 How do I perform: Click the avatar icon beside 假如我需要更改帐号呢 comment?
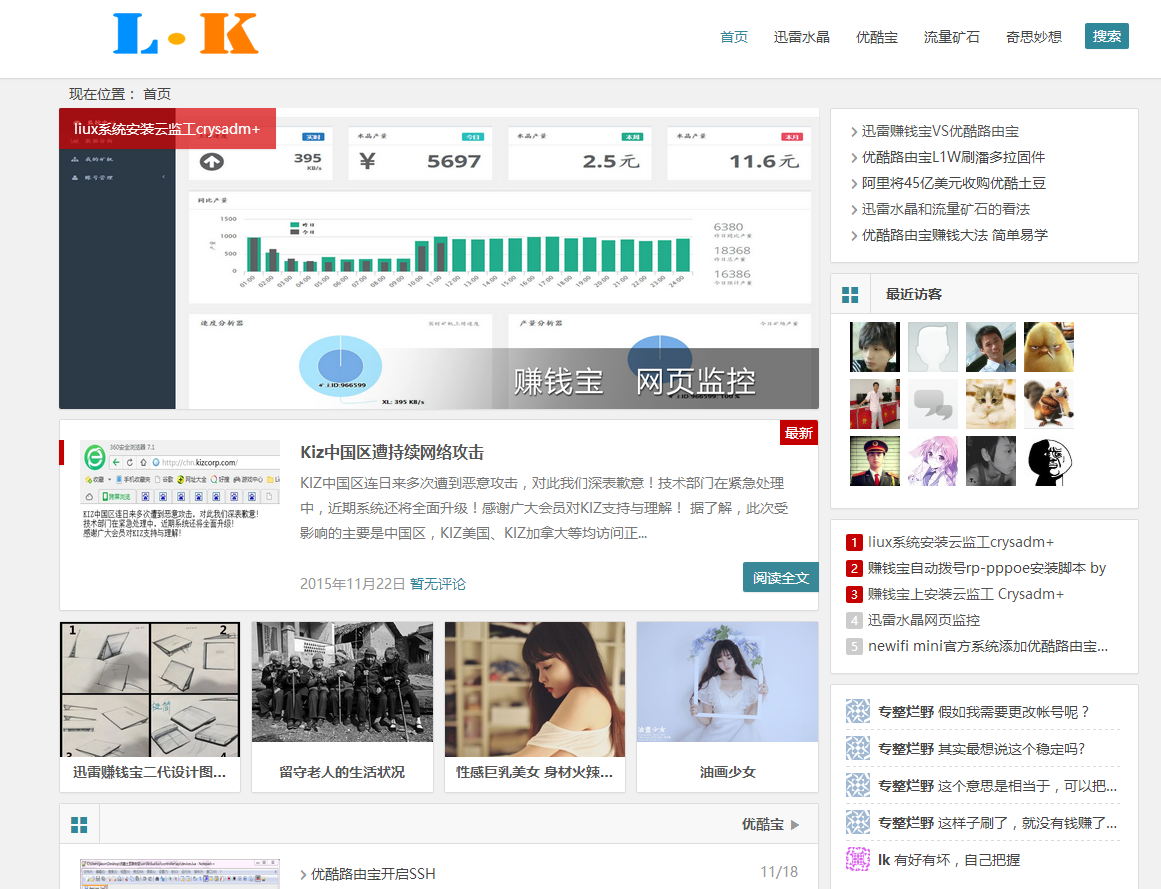(x=857, y=711)
